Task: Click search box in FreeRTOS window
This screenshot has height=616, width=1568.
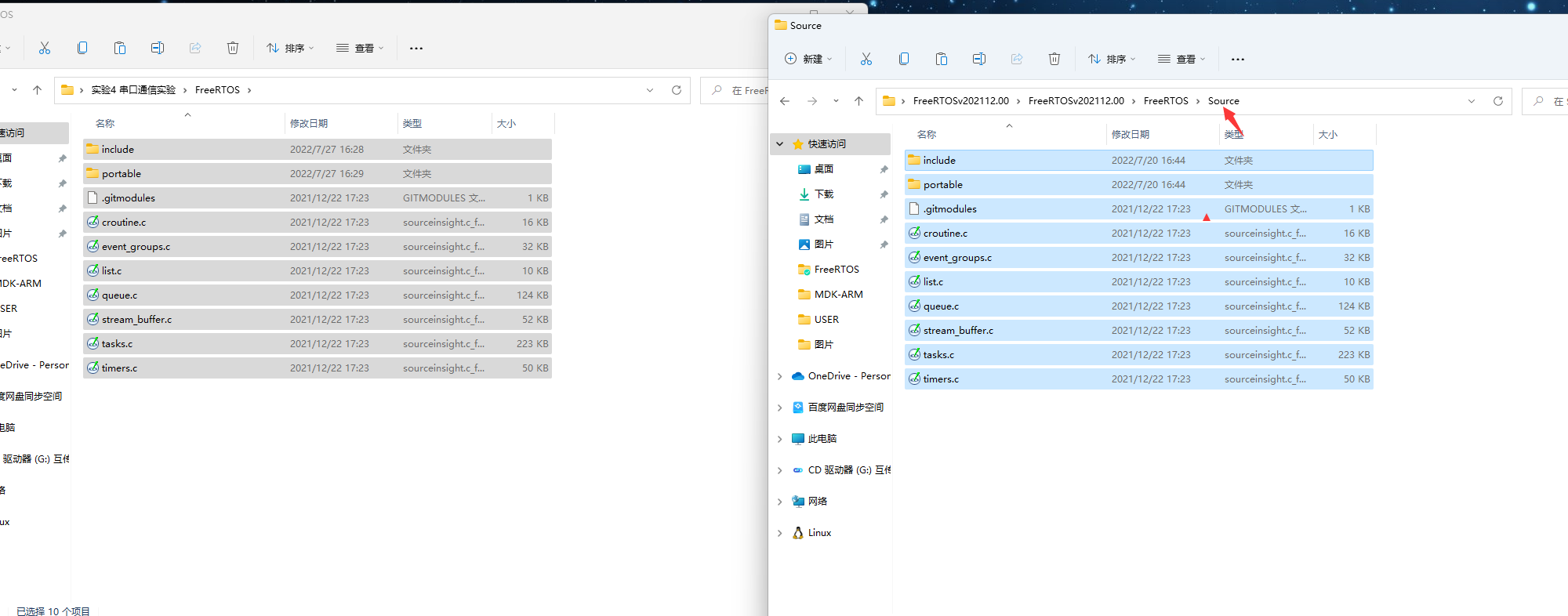Action: pos(735,90)
